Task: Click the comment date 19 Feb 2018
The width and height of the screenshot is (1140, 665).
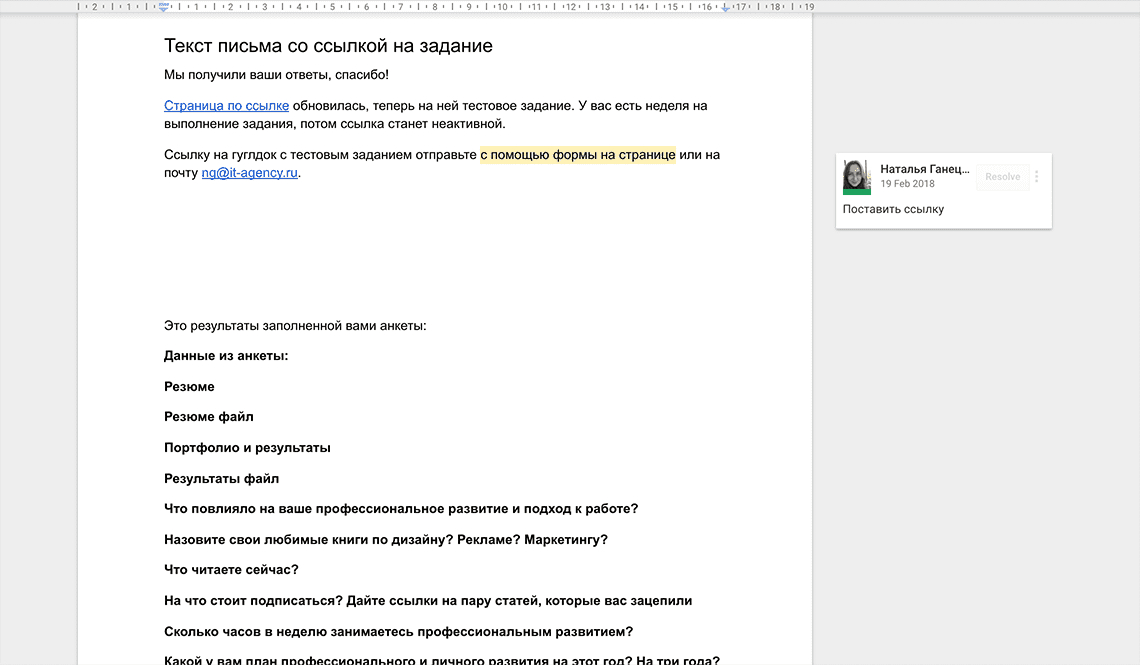Action: (907, 184)
